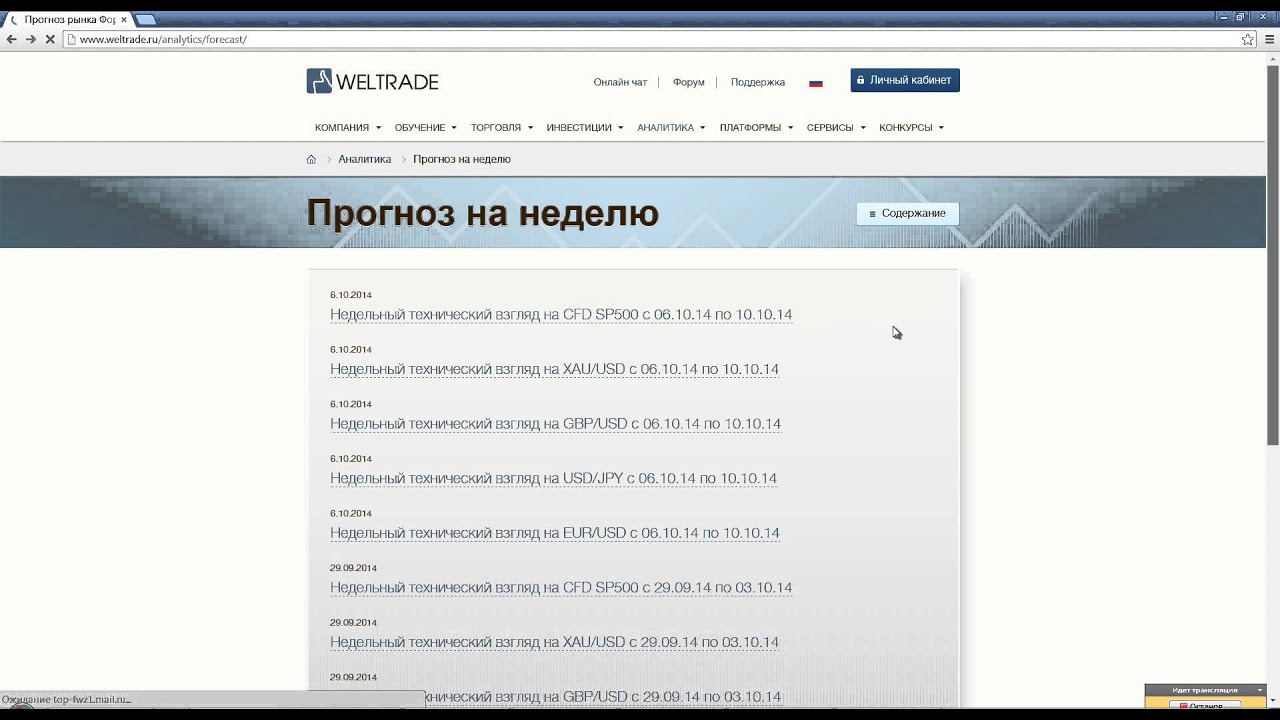Expand the ТОРГОВЛЯ menu
Screen dimensions: 1280x720
click(502, 127)
